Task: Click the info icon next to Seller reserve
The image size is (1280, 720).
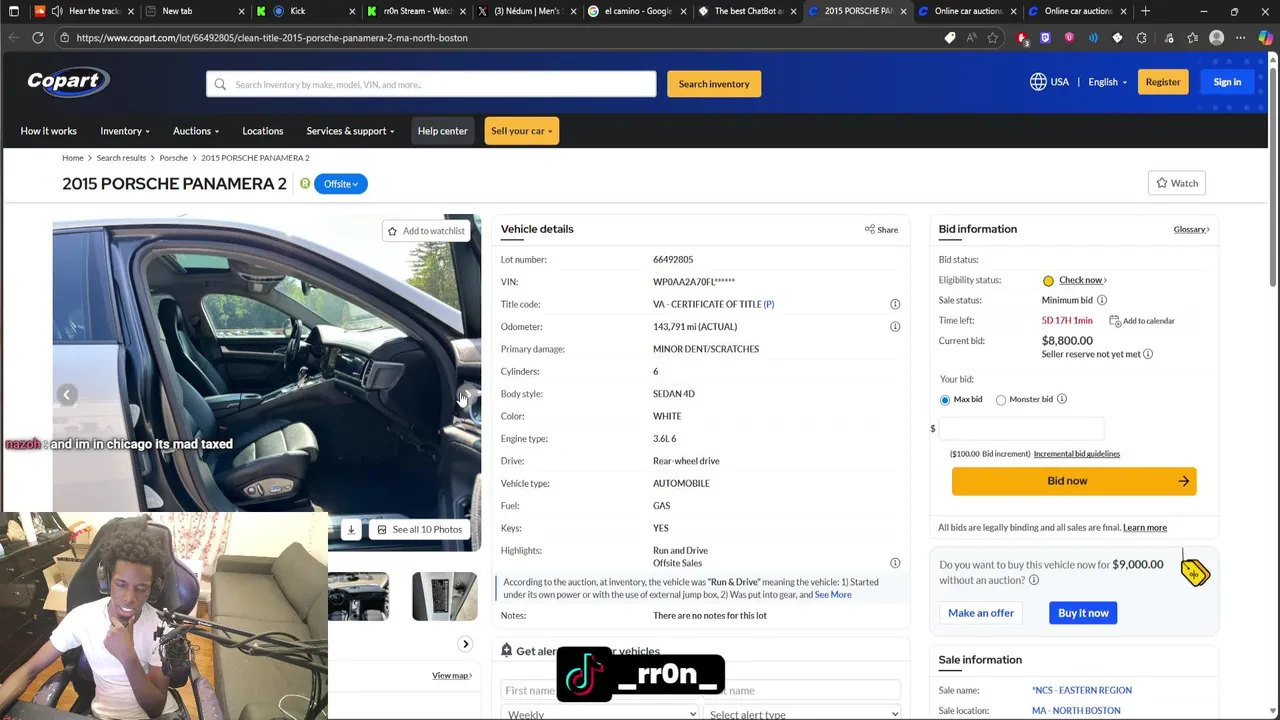Action: coord(1148,354)
